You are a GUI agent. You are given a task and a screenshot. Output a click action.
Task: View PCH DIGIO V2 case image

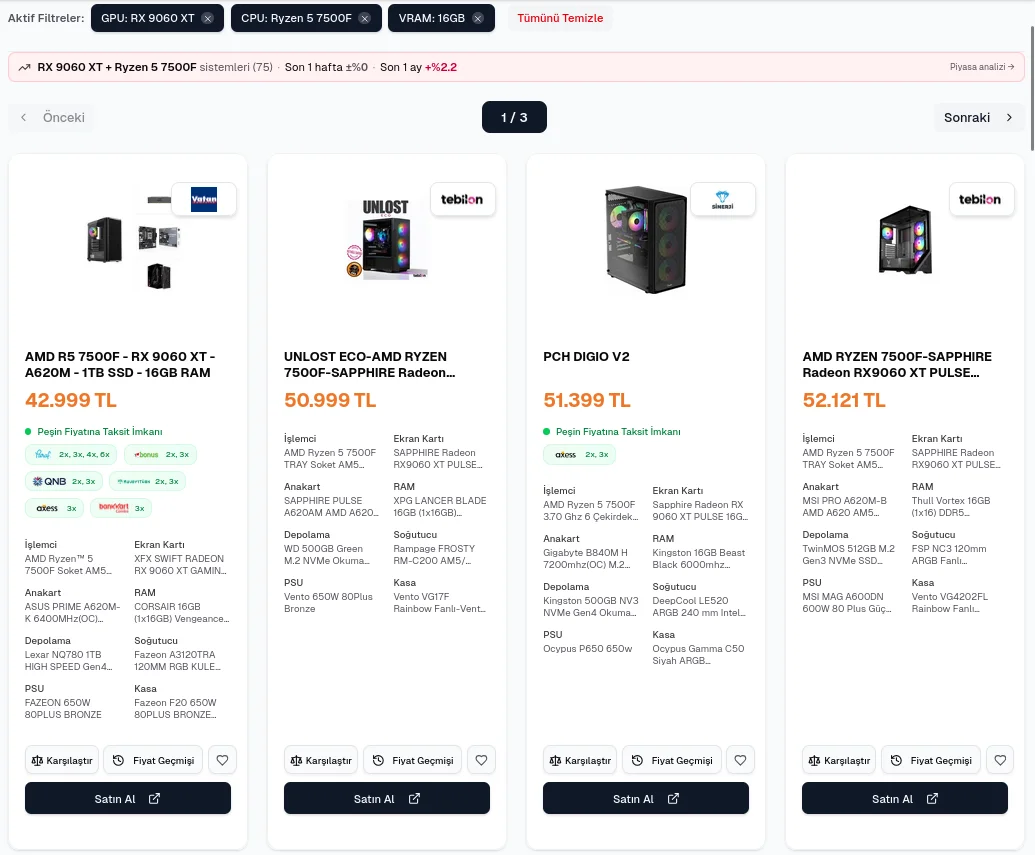(646, 239)
